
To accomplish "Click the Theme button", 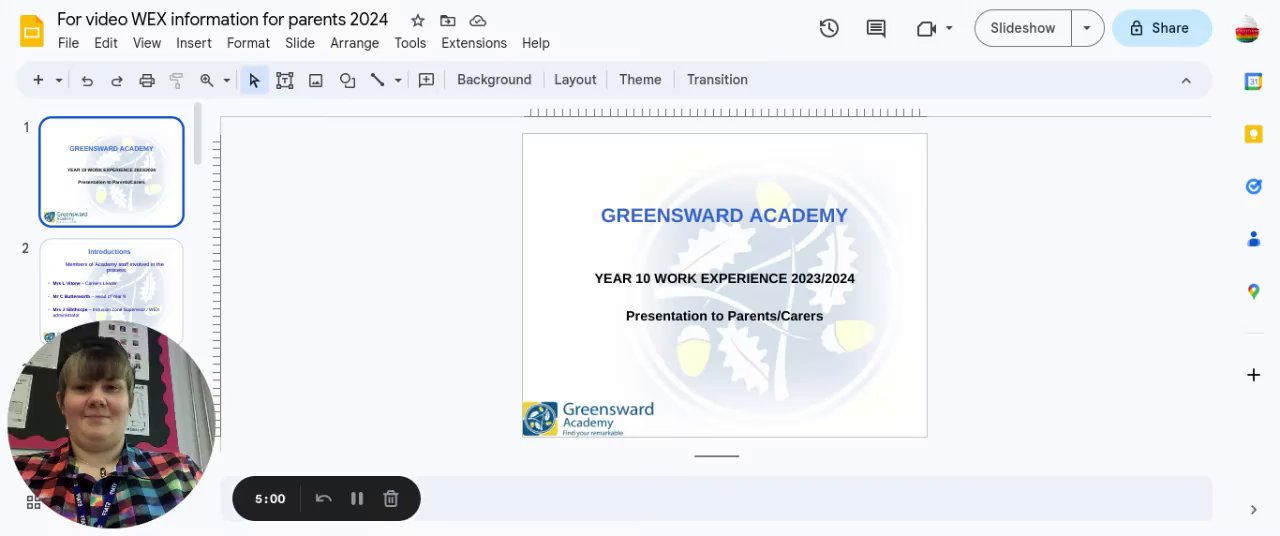I will pos(640,80).
